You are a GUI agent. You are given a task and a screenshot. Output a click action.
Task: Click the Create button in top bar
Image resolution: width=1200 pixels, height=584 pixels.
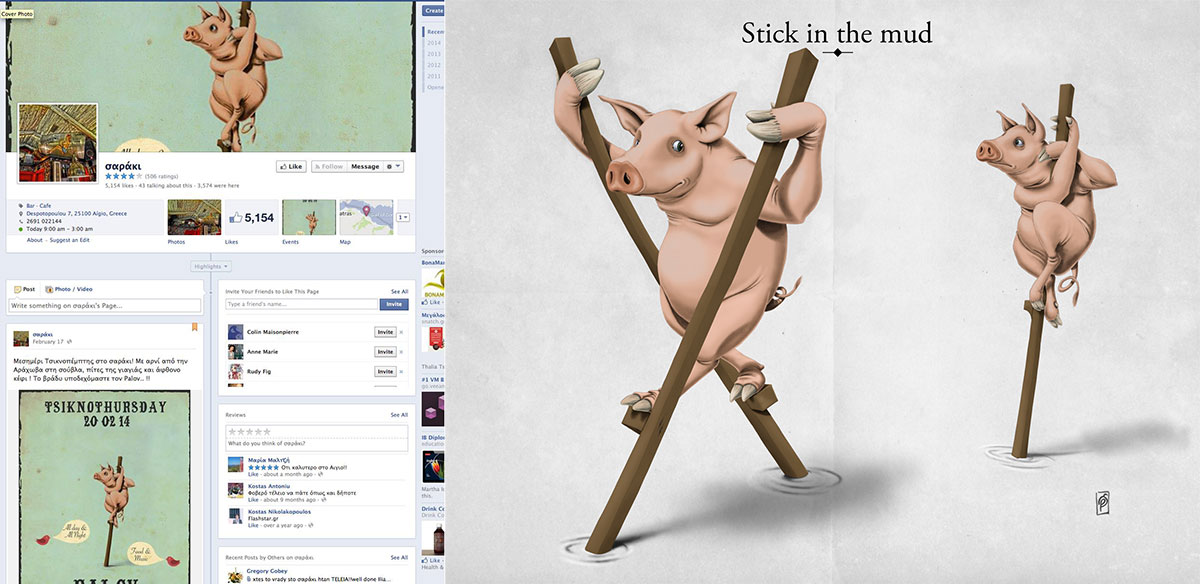tap(432, 10)
